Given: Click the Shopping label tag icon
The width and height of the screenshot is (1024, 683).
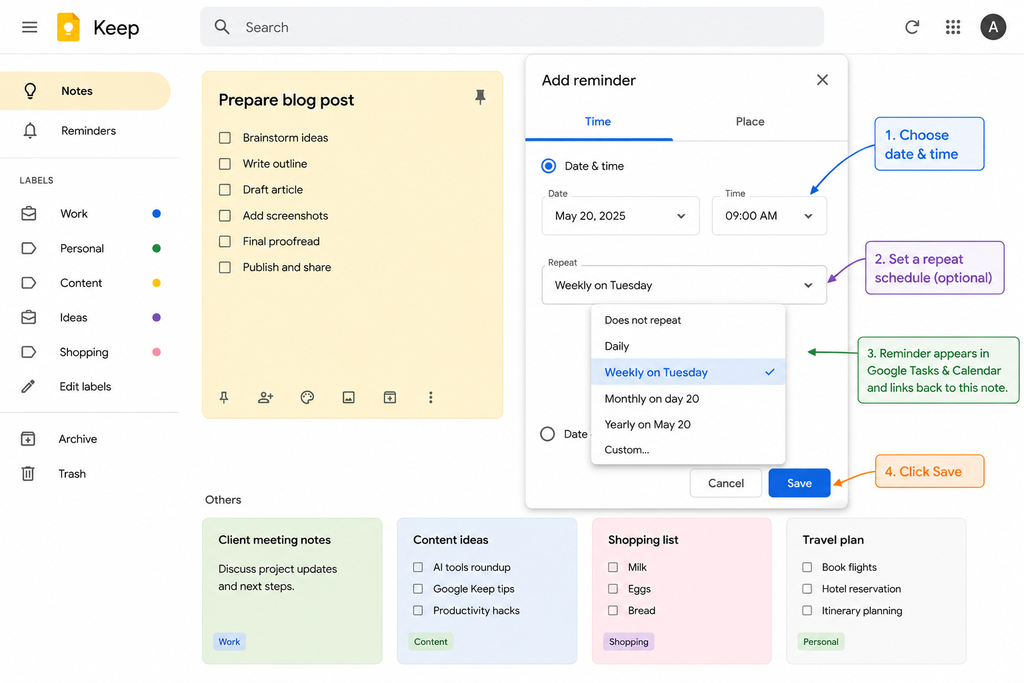Looking at the screenshot, I should pyautogui.click(x=29, y=352).
